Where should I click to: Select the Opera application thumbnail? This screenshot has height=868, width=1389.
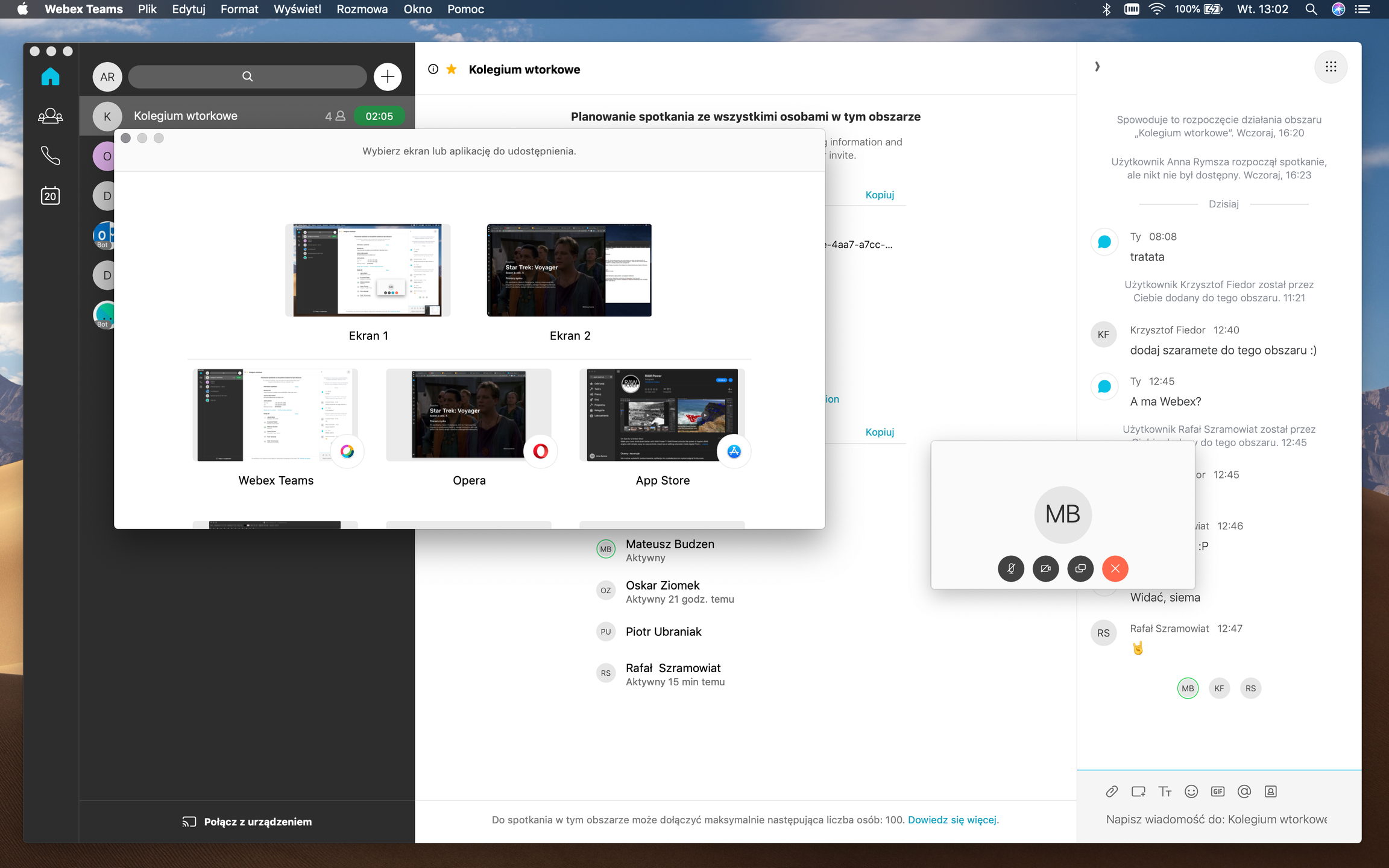point(468,415)
